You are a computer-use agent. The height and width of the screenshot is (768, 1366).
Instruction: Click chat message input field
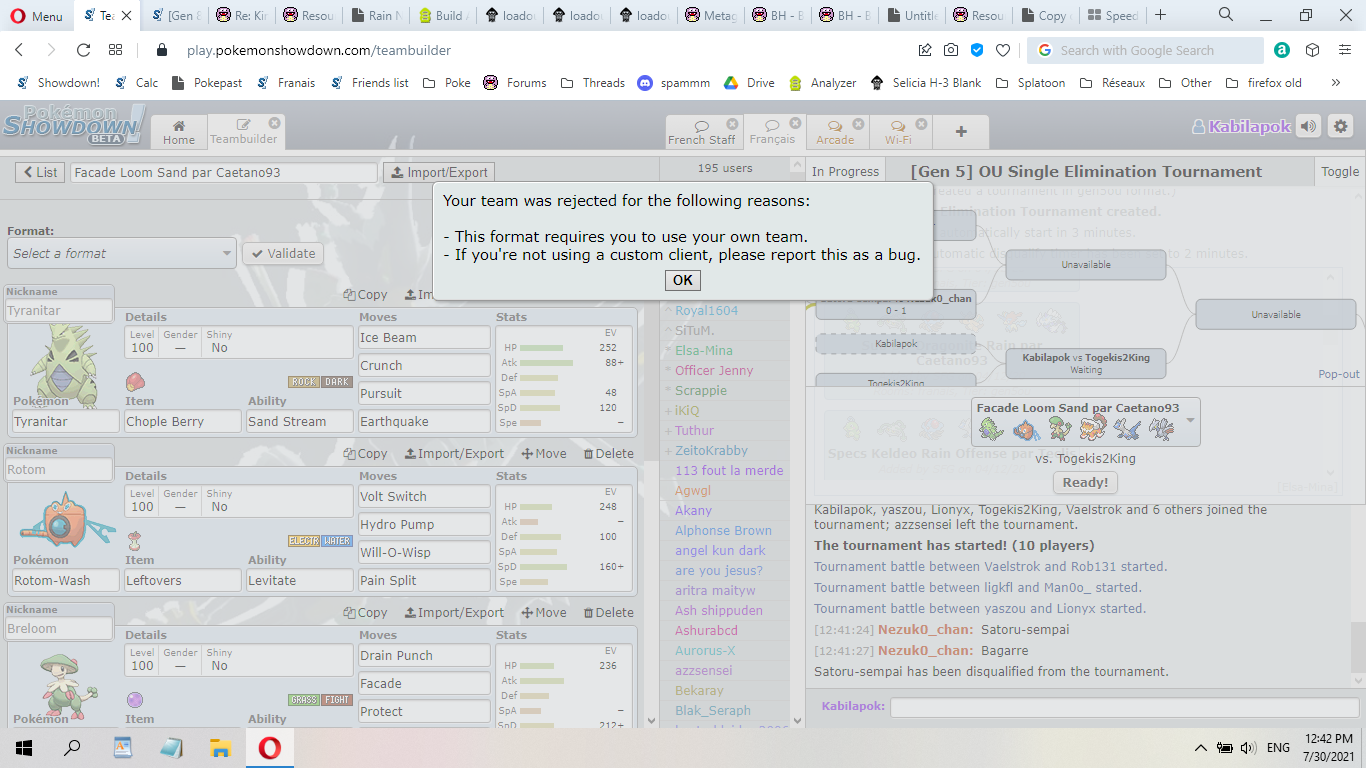[x=1123, y=707]
